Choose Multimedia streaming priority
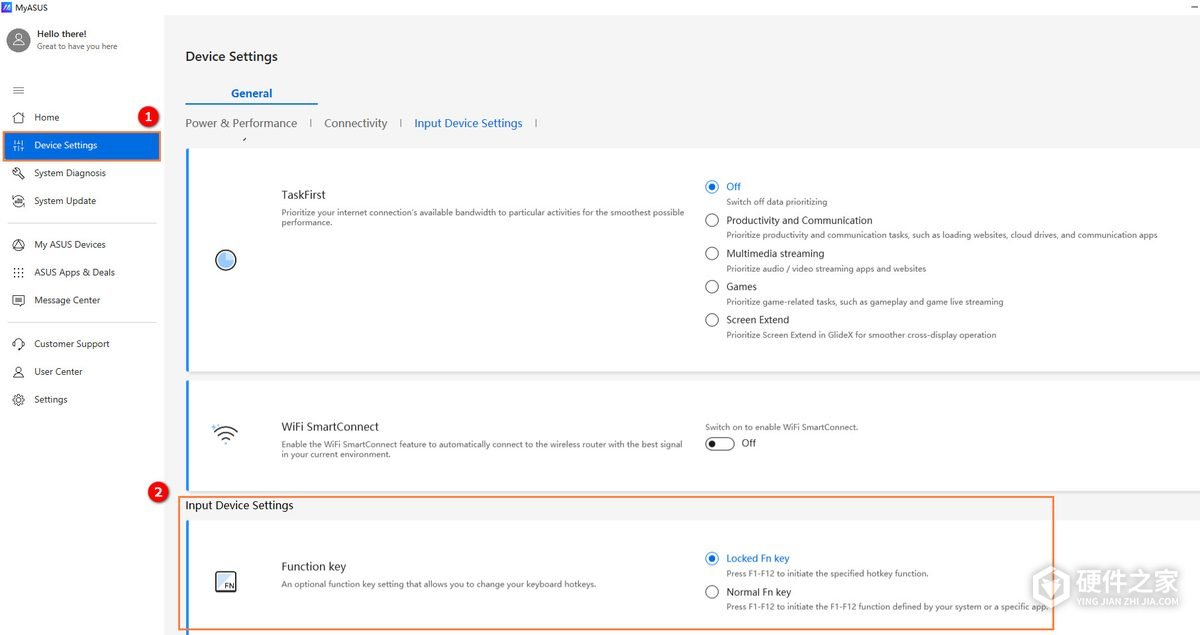 712,254
